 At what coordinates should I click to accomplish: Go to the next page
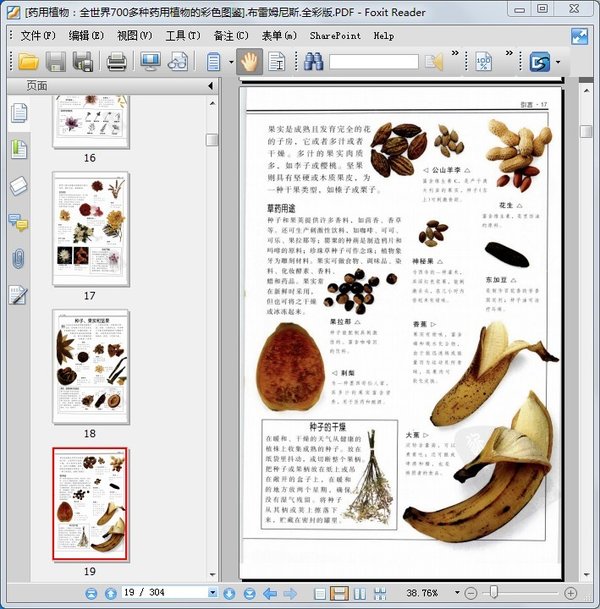pyautogui.click(x=229, y=593)
